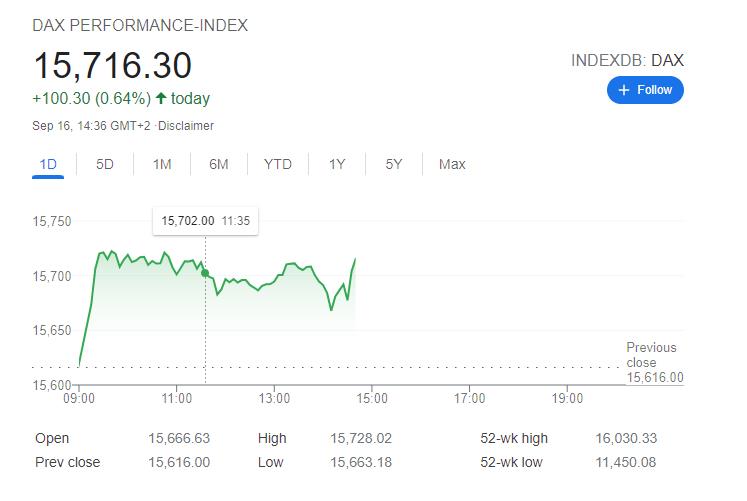Screen dimensions: 747x501
Task: Click the 15,702.00 11:35 tooltip
Action: point(205,221)
